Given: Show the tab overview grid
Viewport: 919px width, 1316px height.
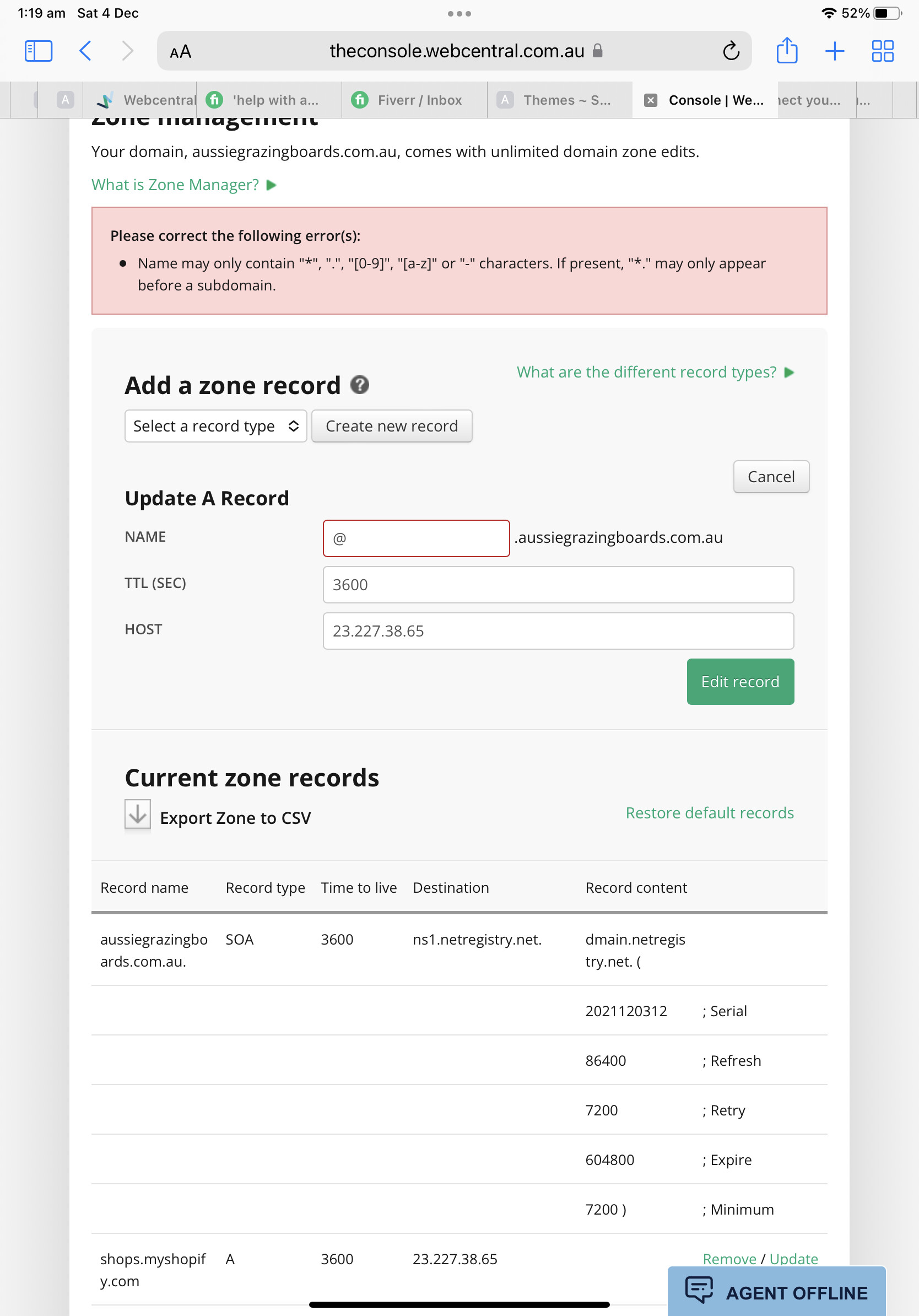Looking at the screenshot, I should (882, 51).
